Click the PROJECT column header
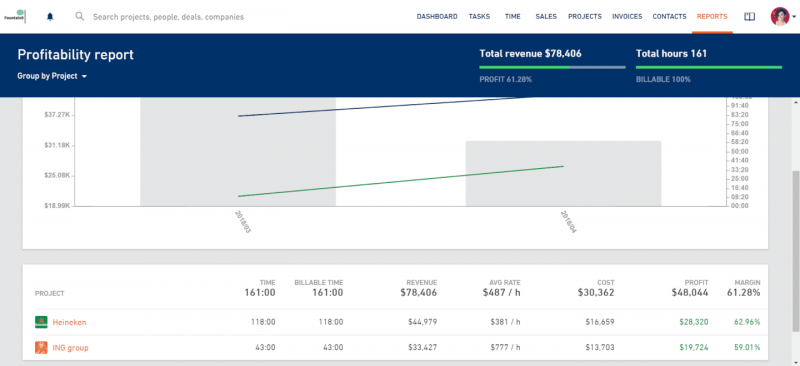 click(49, 294)
